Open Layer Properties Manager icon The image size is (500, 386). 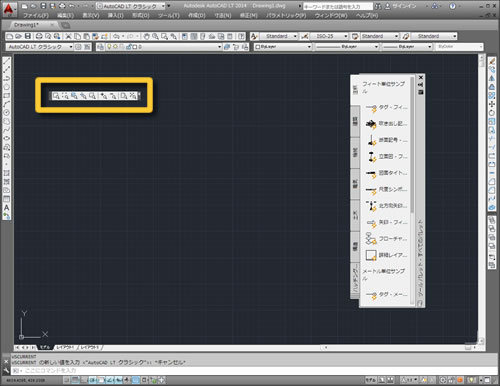pos(100,47)
